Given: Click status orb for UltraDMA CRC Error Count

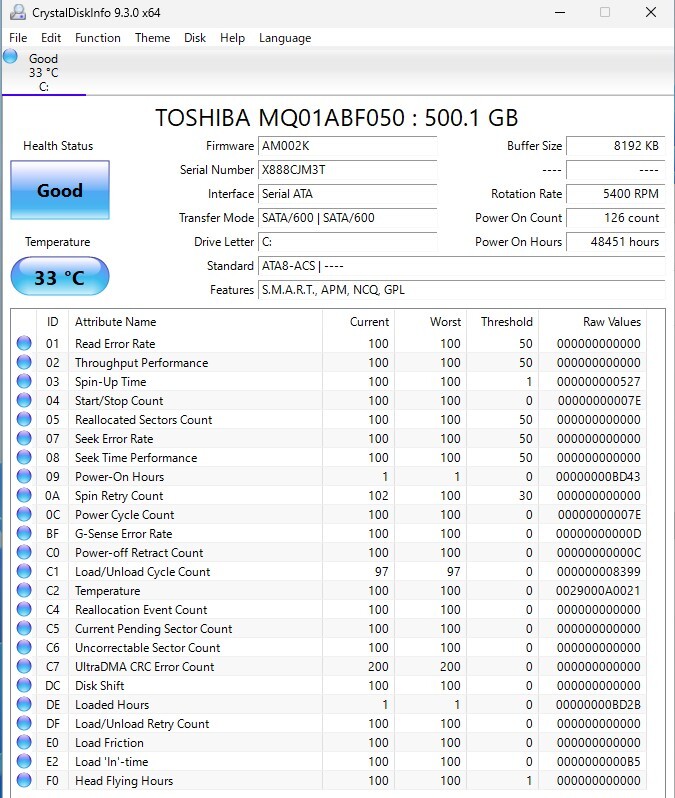Looking at the screenshot, I should (24, 666).
